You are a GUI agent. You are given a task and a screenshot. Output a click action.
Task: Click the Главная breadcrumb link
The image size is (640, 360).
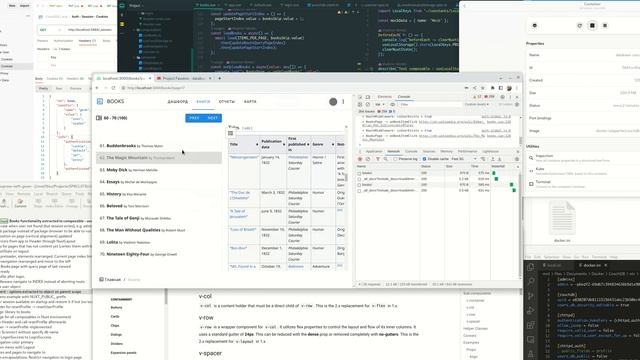coord(113,280)
